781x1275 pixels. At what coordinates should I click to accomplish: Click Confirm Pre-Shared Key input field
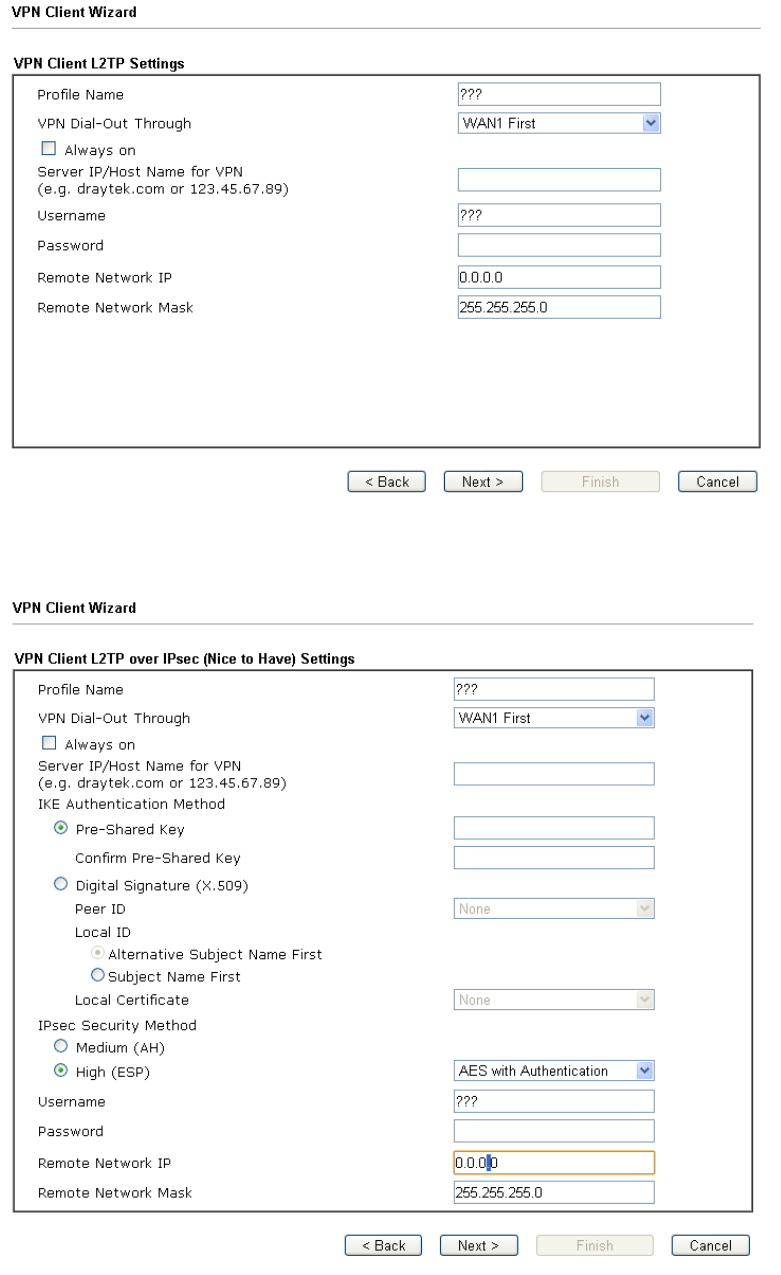point(554,858)
